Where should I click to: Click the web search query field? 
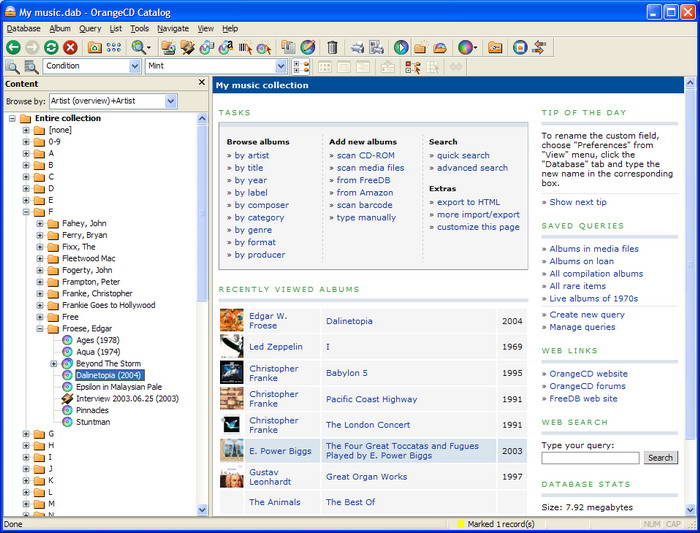(x=590, y=458)
